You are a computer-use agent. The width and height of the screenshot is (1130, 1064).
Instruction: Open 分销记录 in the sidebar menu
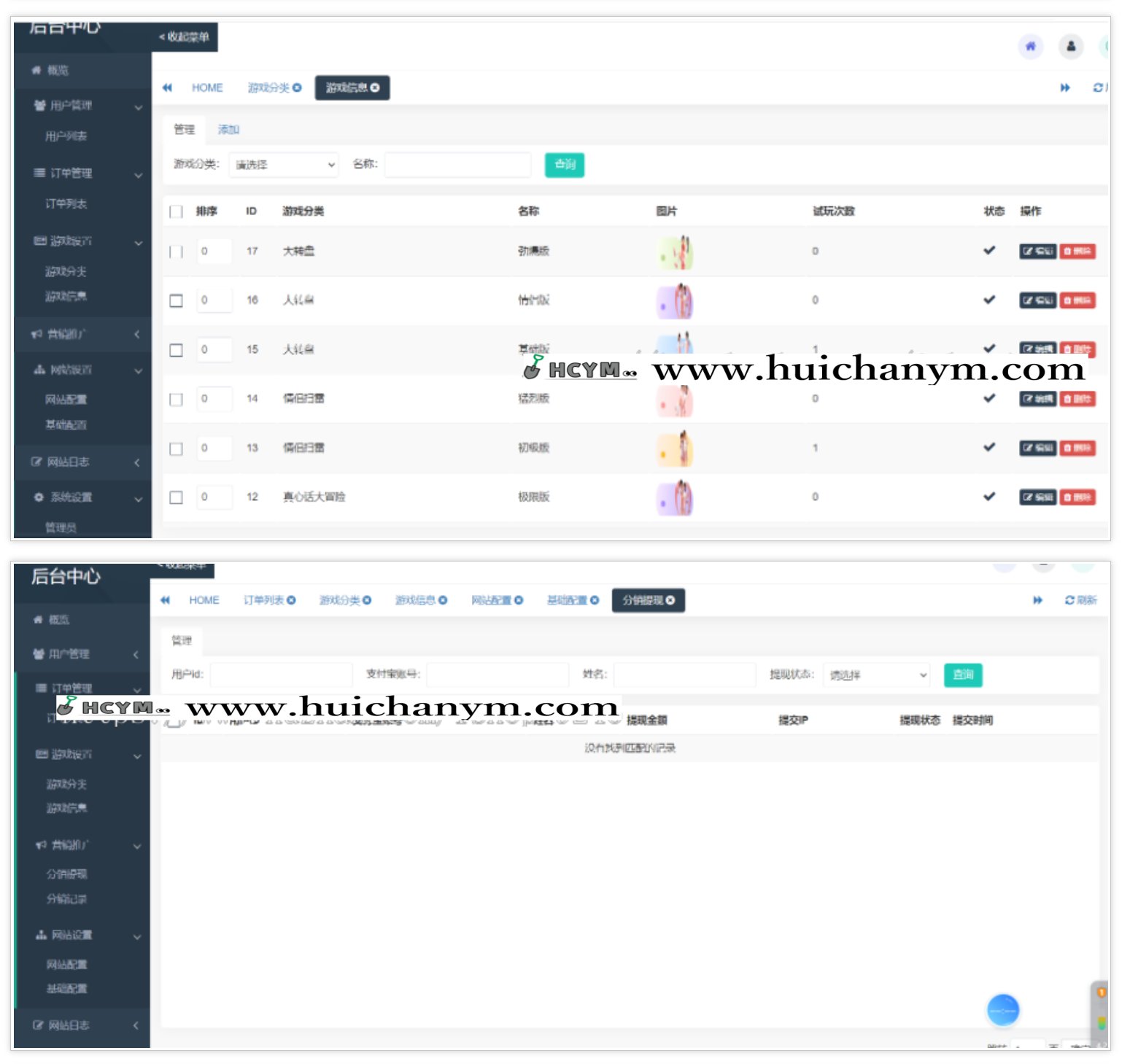[66, 898]
